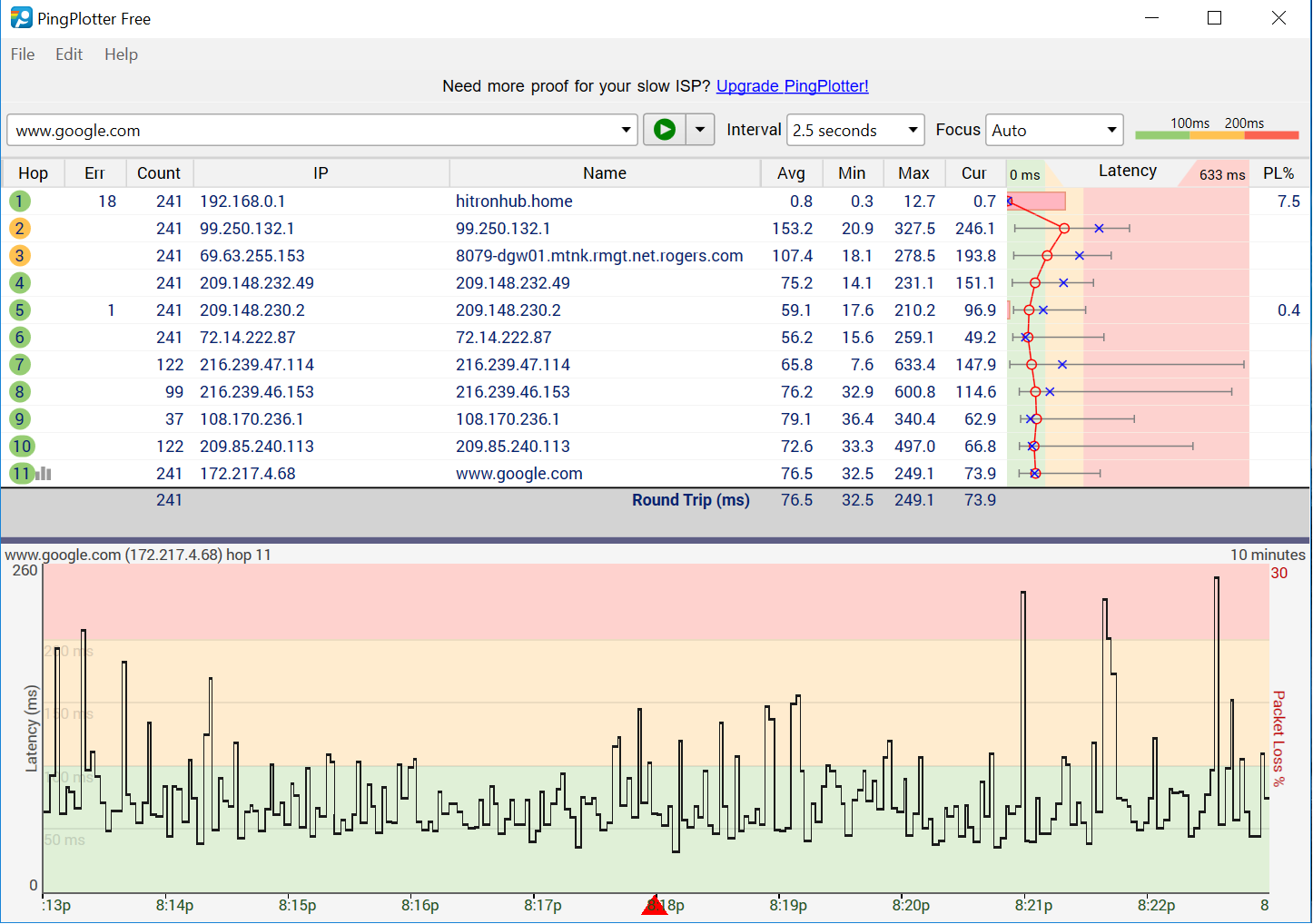Image resolution: width=1313 pixels, height=924 pixels.
Task: Click the Count column header
Action: (x=159, y=173)
